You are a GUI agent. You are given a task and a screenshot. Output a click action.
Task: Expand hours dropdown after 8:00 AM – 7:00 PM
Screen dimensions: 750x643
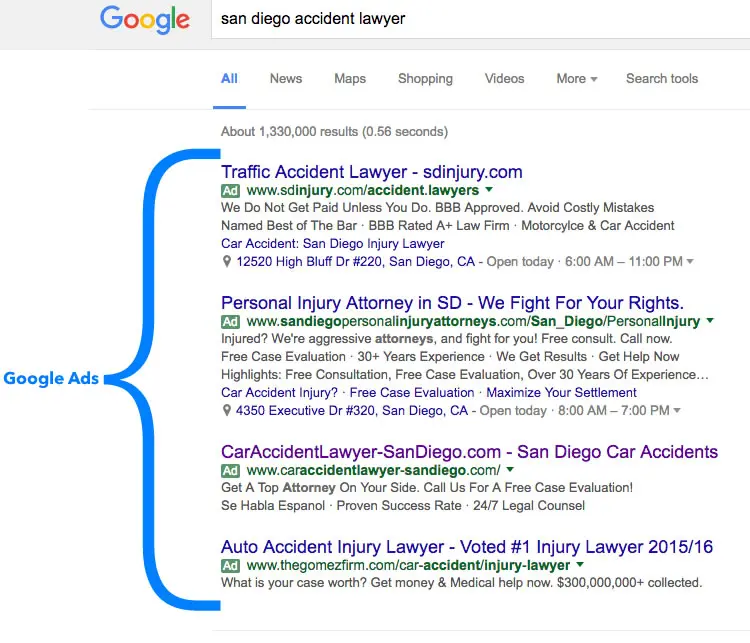[677, 411]
